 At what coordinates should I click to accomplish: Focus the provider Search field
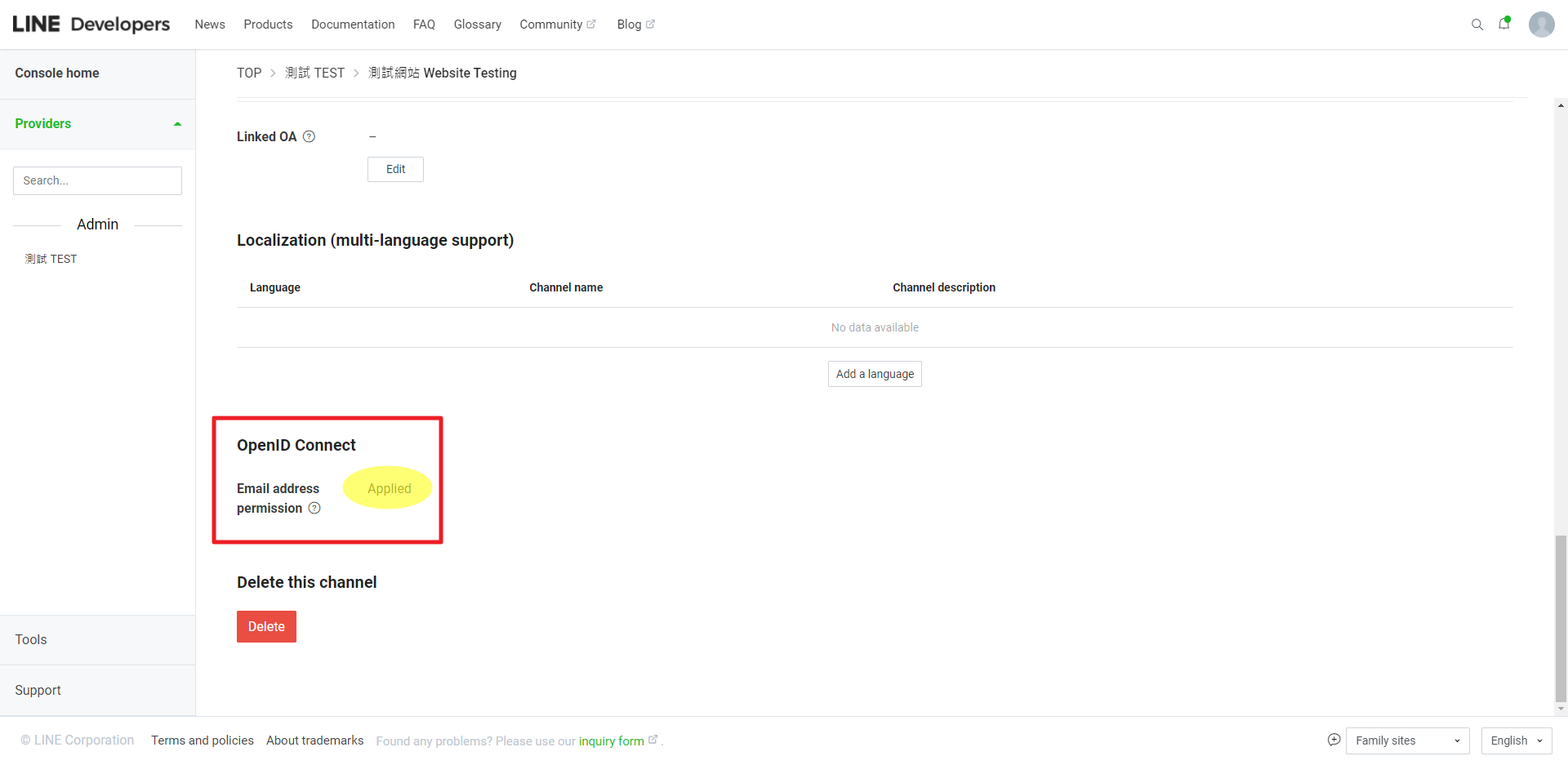[x=97, y=180]
